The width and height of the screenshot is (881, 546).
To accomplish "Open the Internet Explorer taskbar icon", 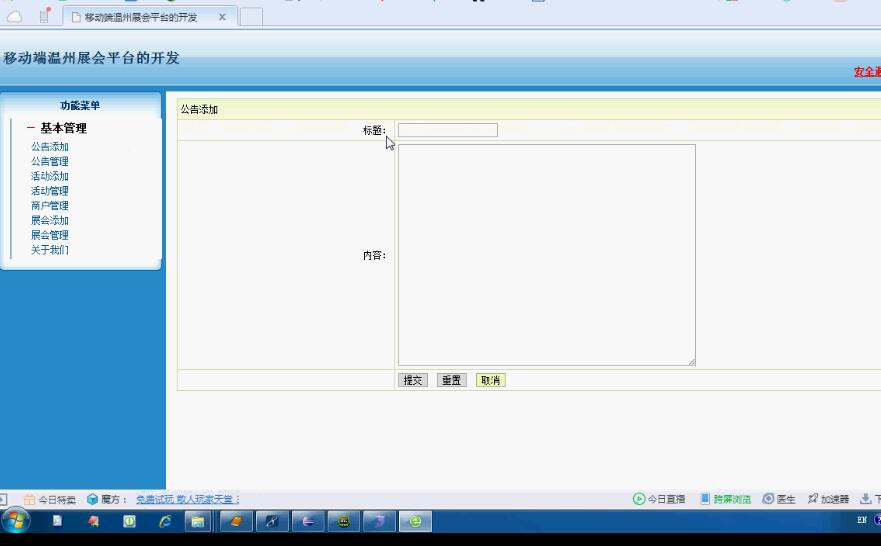I will [165, 521].
